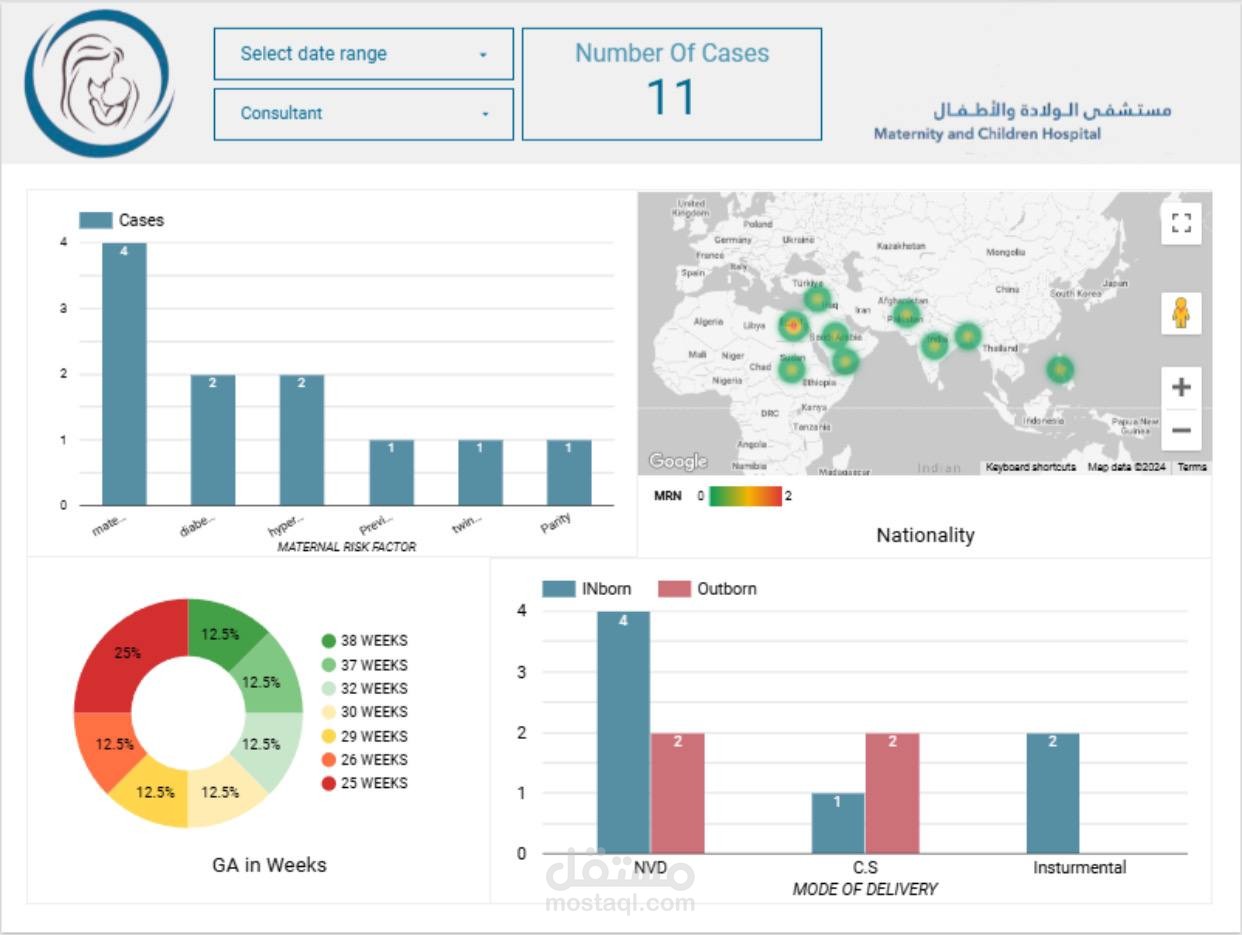This screenshot has width=1242, height=935.
Task: Zoom in the map with plus icon
Action: [x=1181, y=387]
